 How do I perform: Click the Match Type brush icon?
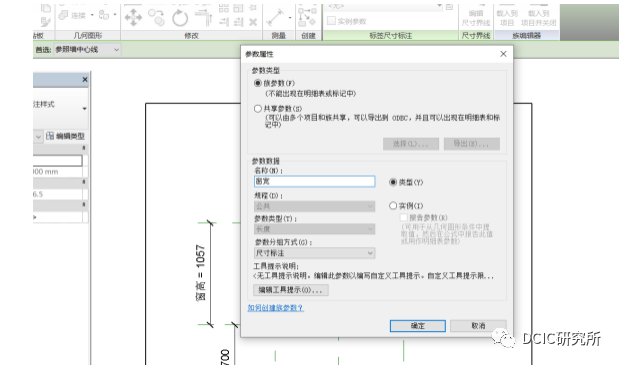point(46,22)
